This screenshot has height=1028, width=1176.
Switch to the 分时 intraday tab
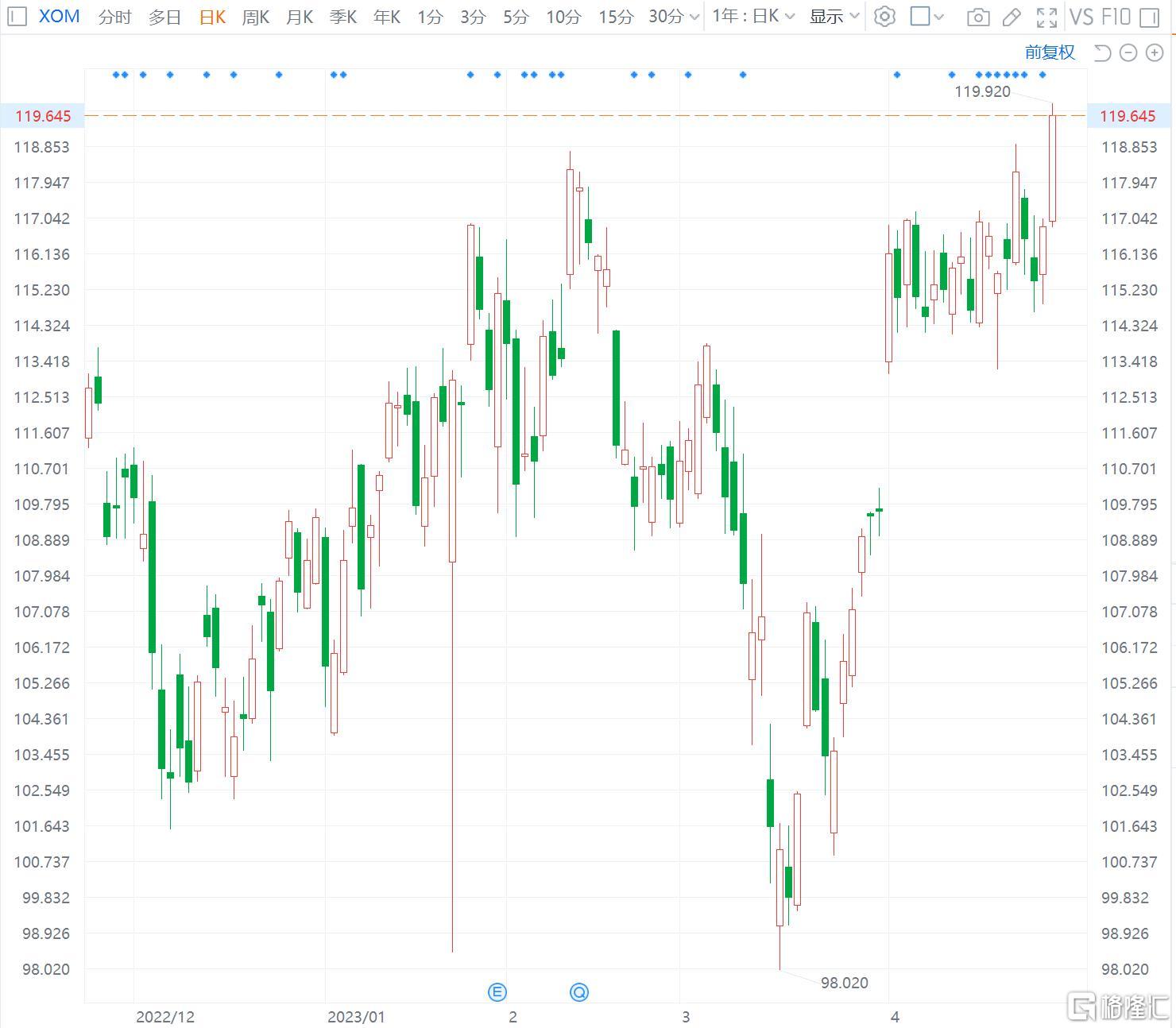114,16
